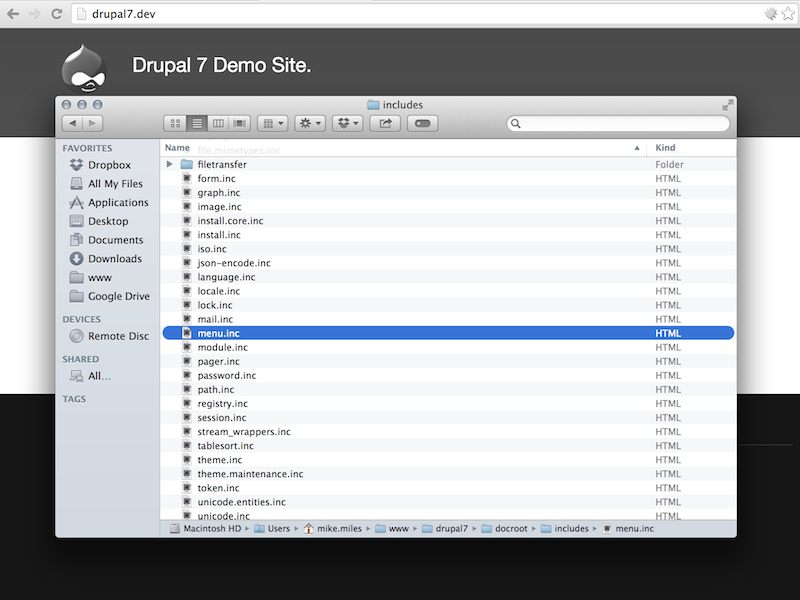This screenshot has width=800, height=600.
Task: Open the action gear menu
Action: [308, 122]
